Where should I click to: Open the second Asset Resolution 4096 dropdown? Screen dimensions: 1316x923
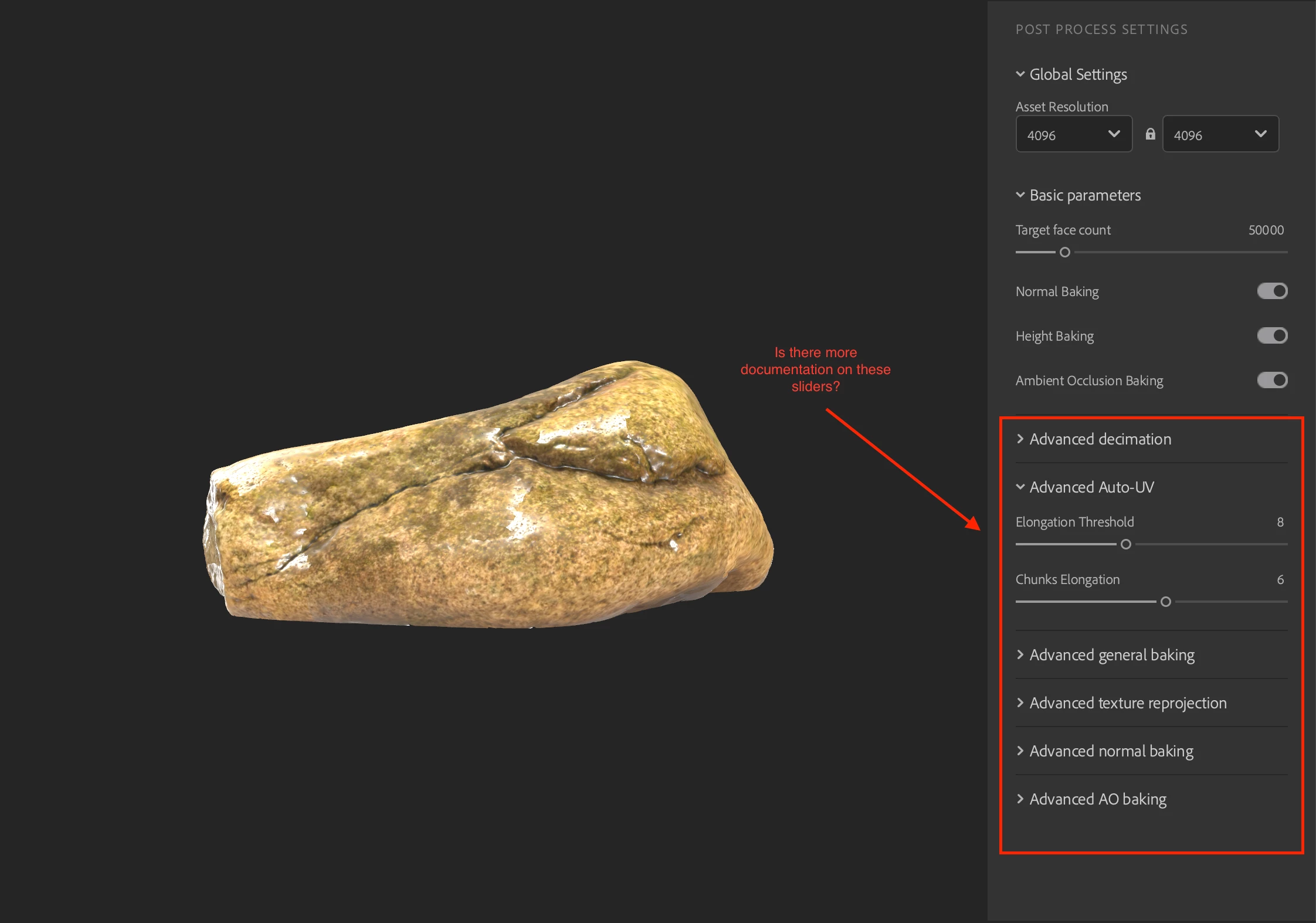coord(1220,134)
